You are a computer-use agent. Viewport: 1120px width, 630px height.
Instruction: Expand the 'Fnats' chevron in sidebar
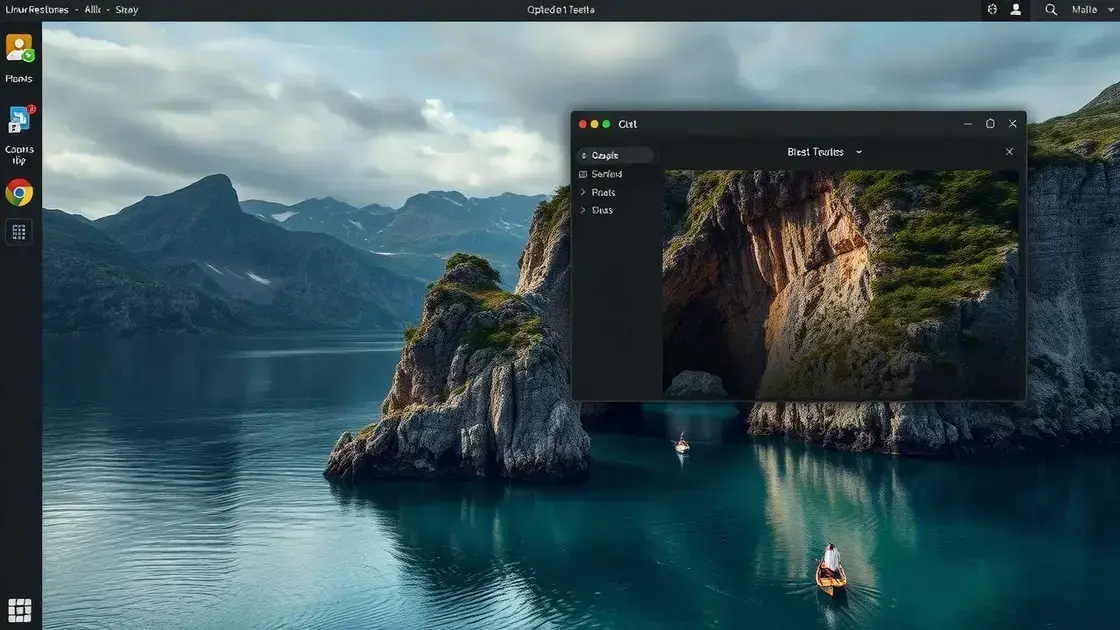pos(583,192)
